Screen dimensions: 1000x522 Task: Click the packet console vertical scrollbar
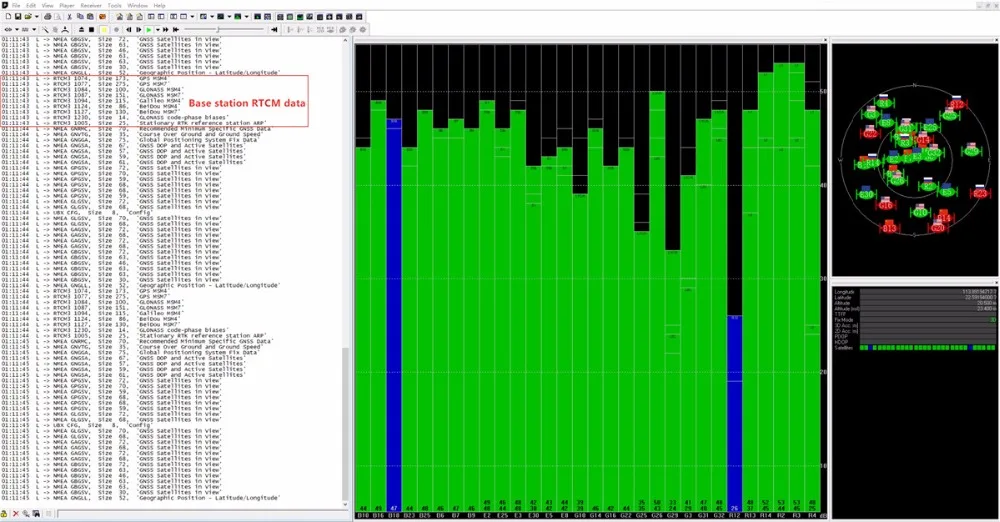(x=346, y=272)
